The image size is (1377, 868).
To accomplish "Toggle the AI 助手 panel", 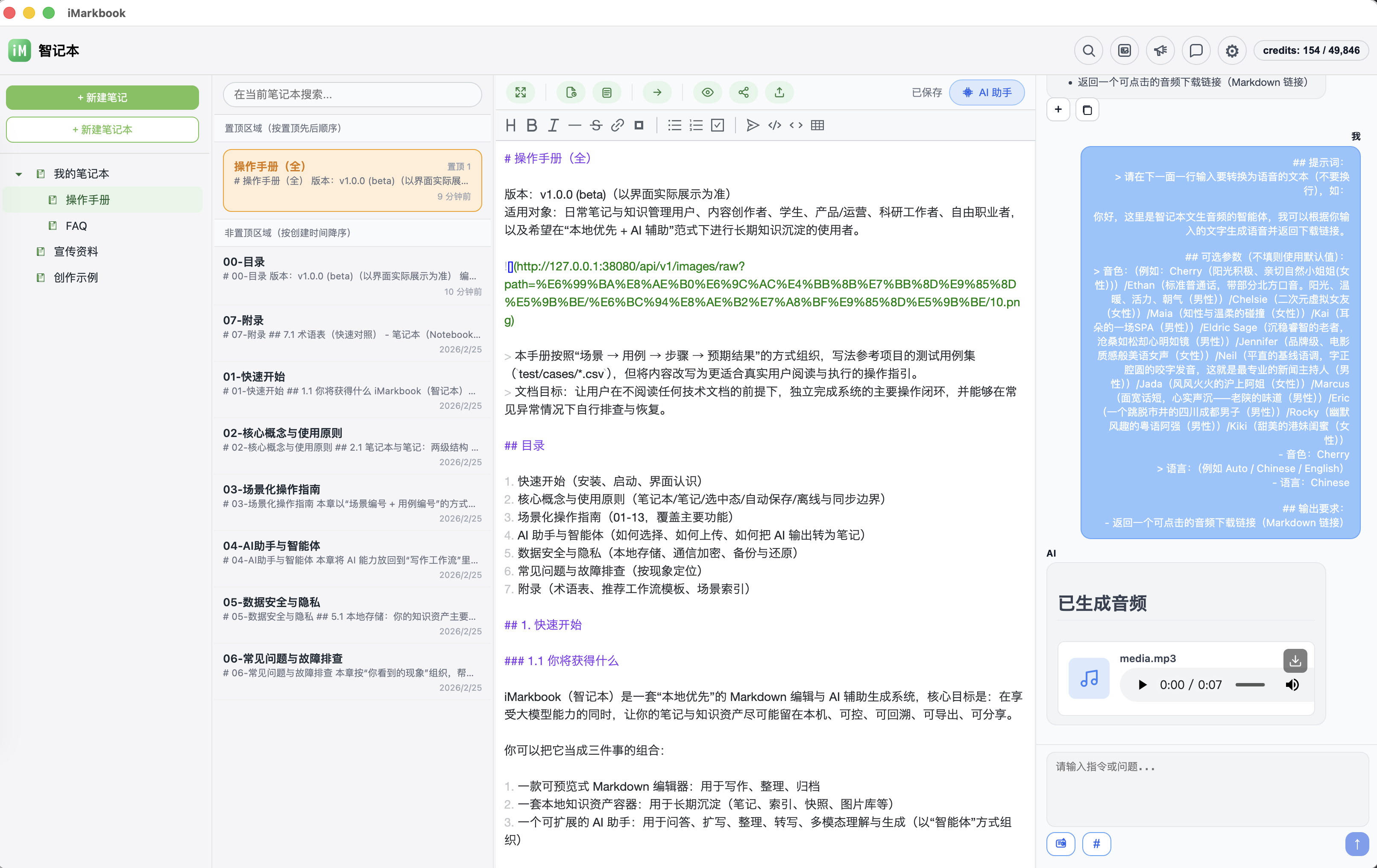I will coord(987,92).
